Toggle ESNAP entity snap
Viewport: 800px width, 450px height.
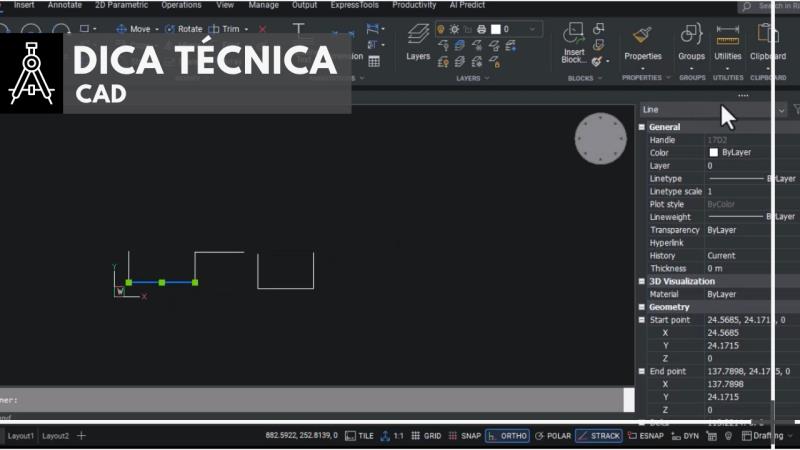pyautogui.click(x=646, y=436)
